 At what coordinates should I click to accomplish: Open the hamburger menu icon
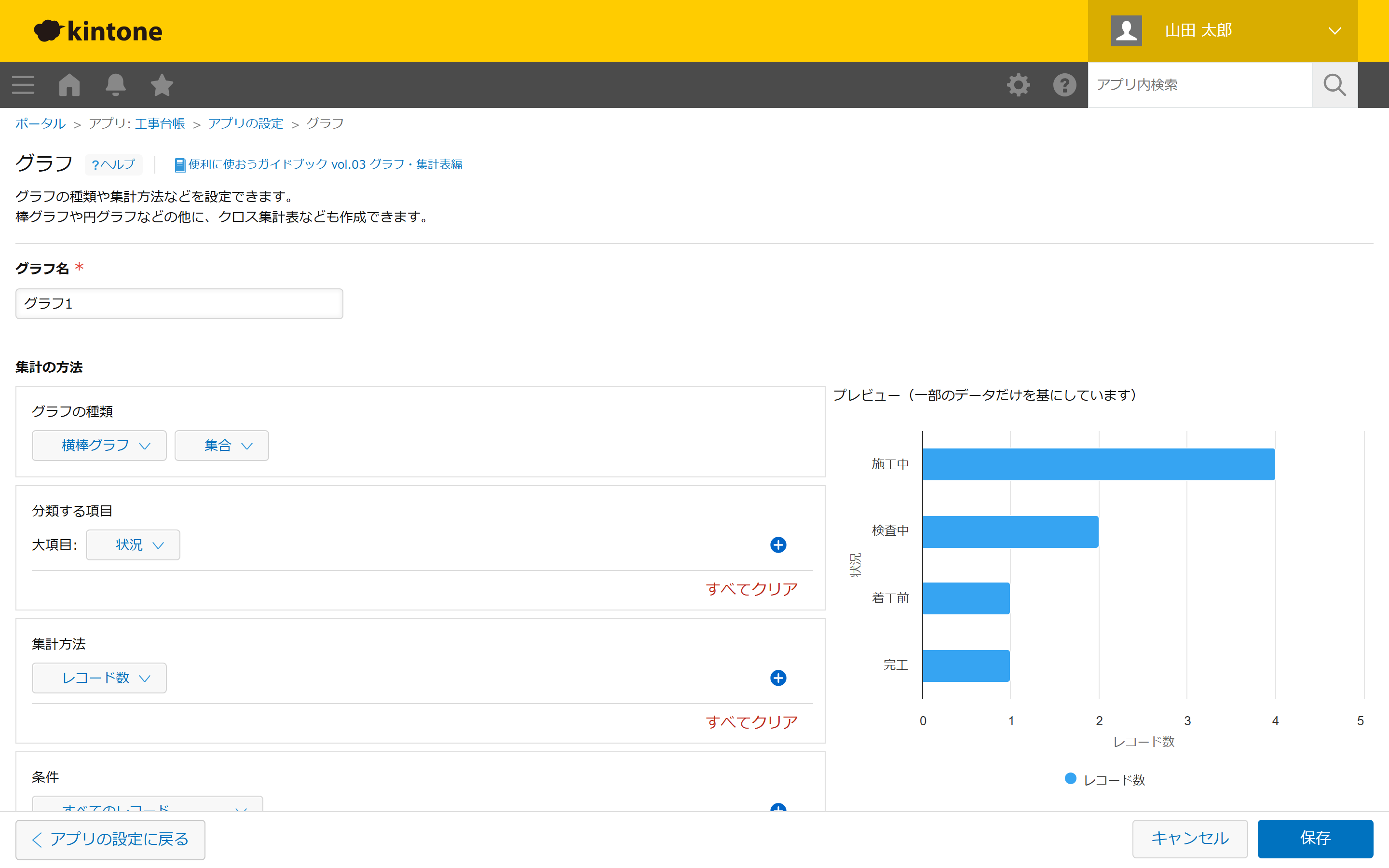click(23, 85)
